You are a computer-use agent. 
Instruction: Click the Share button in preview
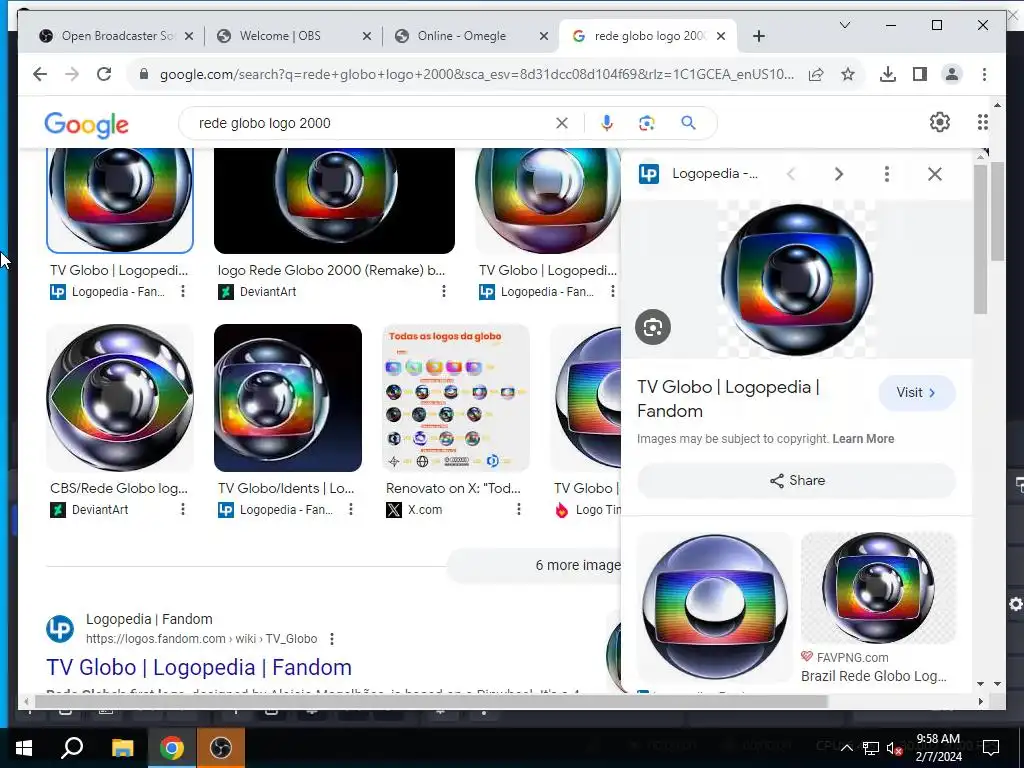797,481
